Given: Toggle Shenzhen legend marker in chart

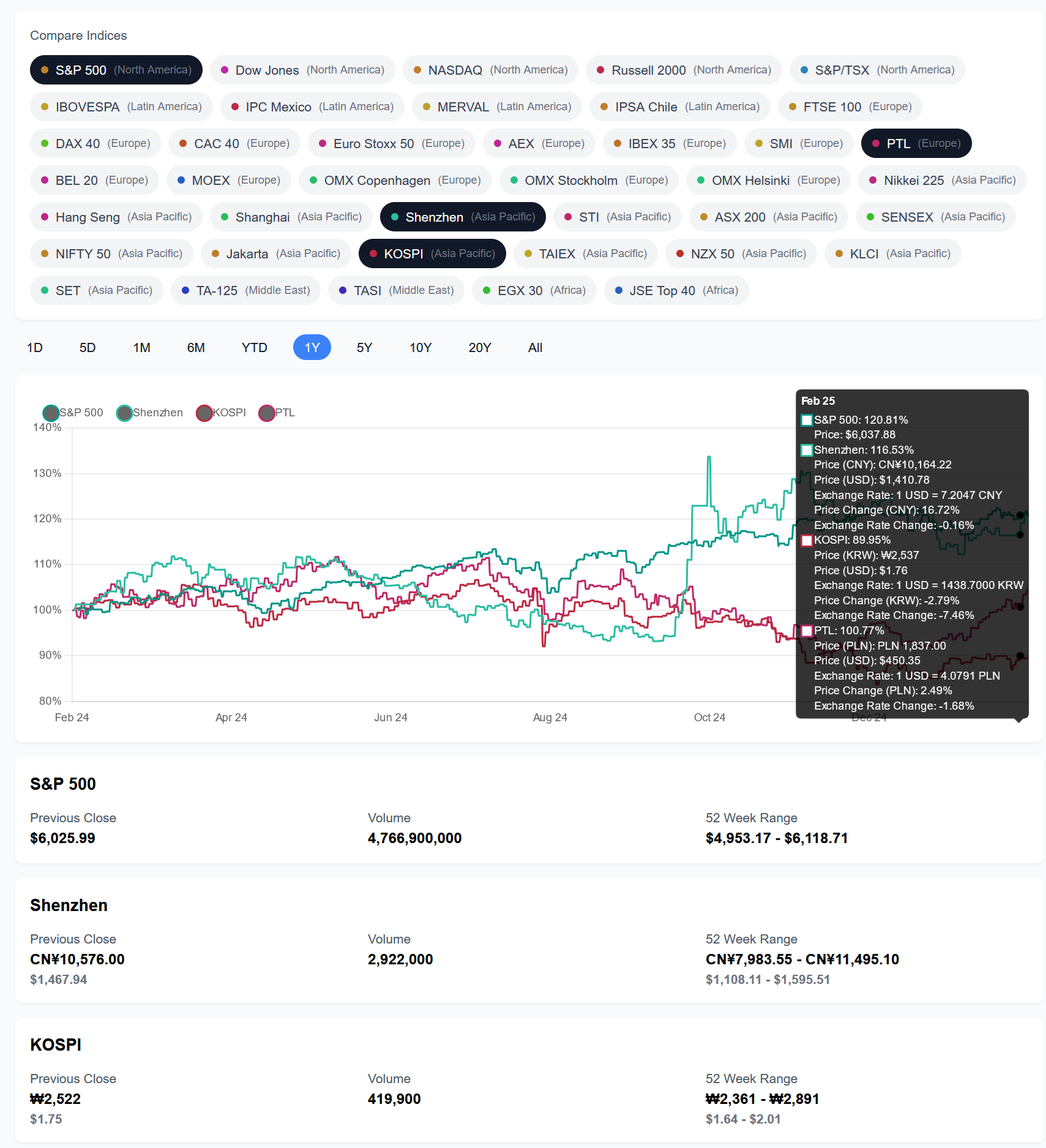Looking at the screenshot, I should pyautogui.click(x=124, y=413).
